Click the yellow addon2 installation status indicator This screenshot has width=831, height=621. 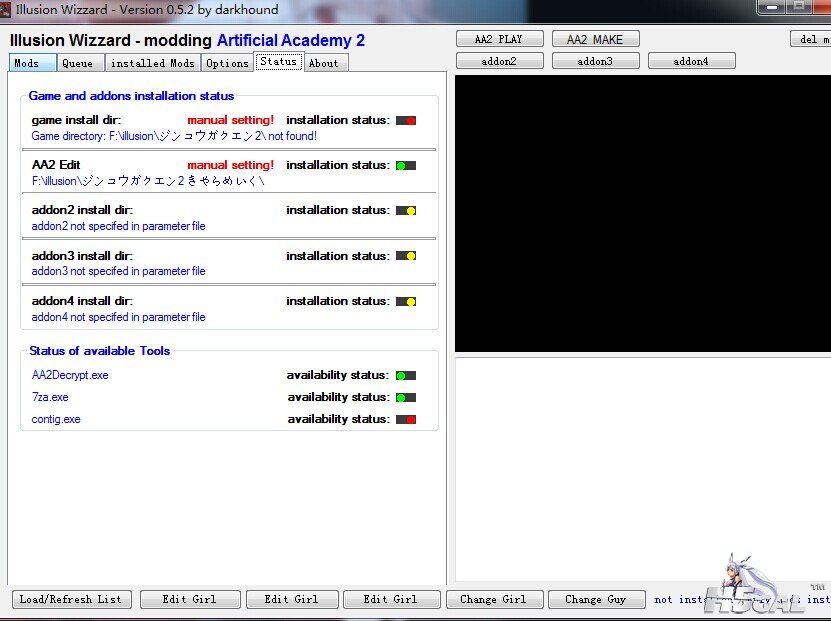pyautogui.click(x=406, y=211)
